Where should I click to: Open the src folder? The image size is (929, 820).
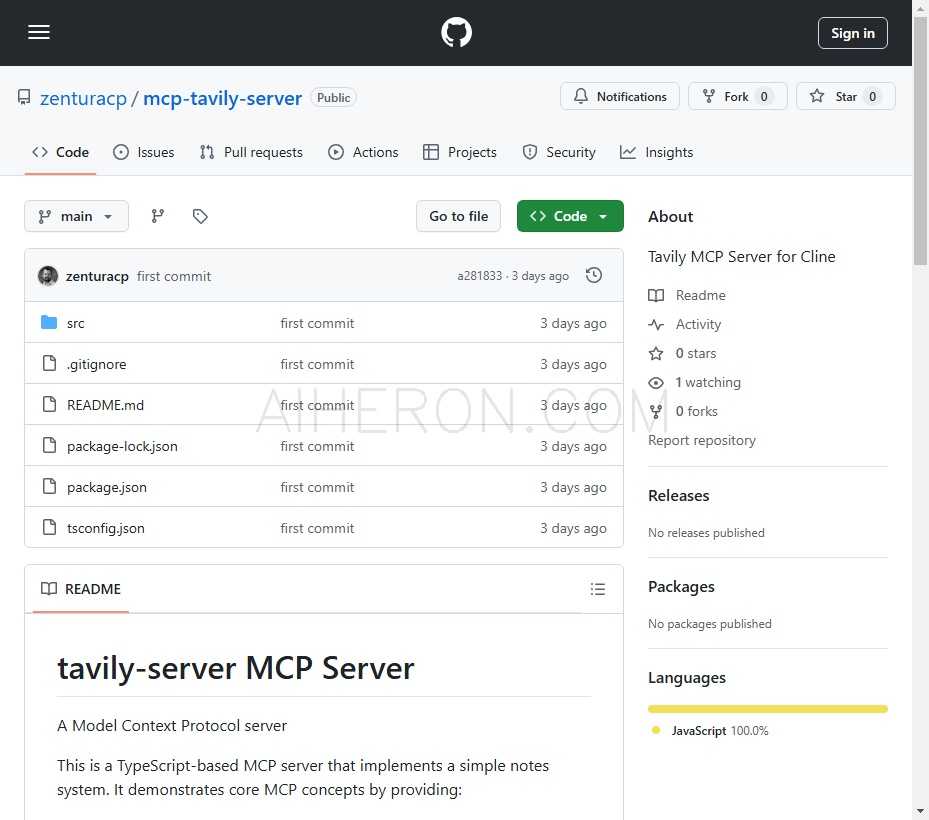(x=76, y=323)
